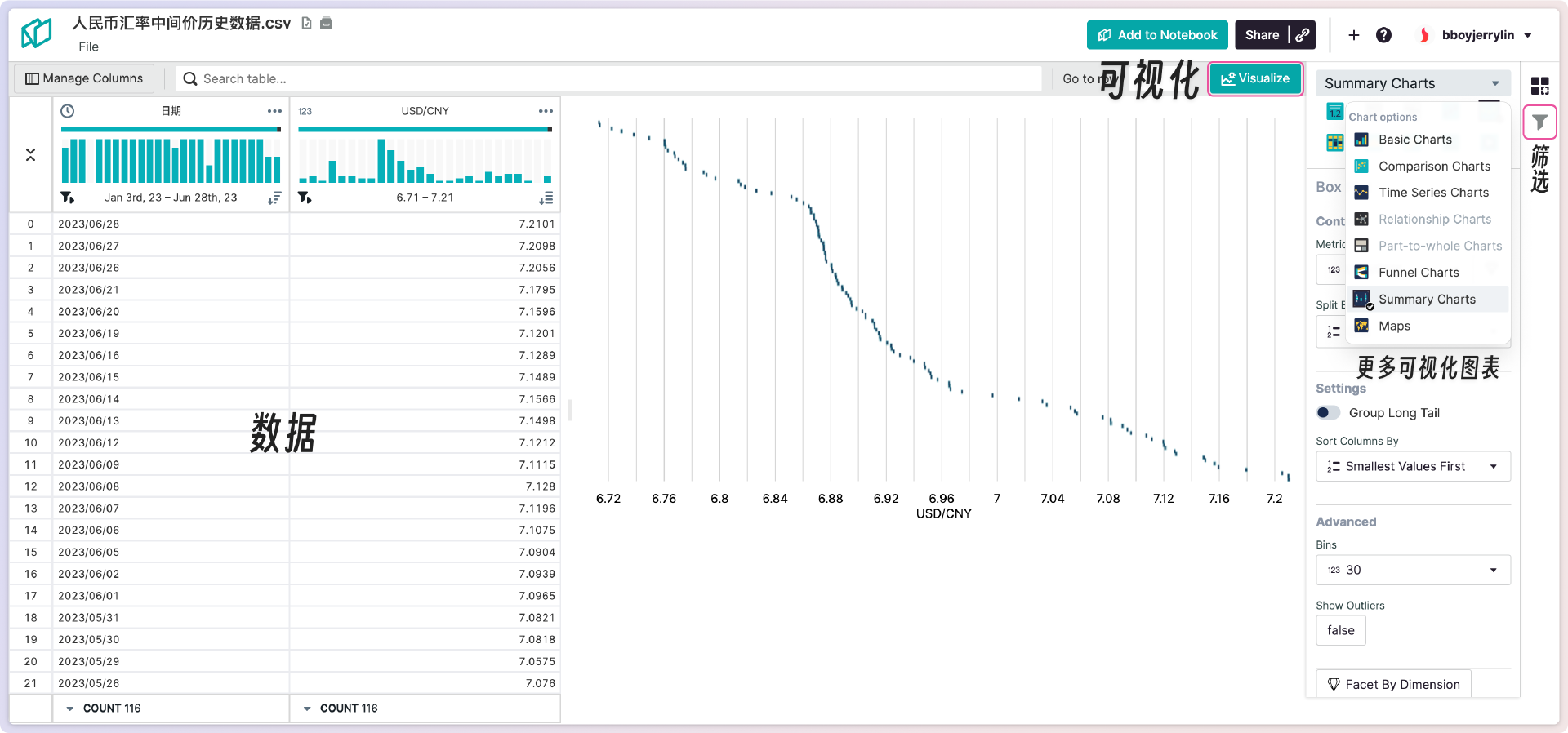
Task: Click the Visualize button
Action: (x=1255, y=78)
